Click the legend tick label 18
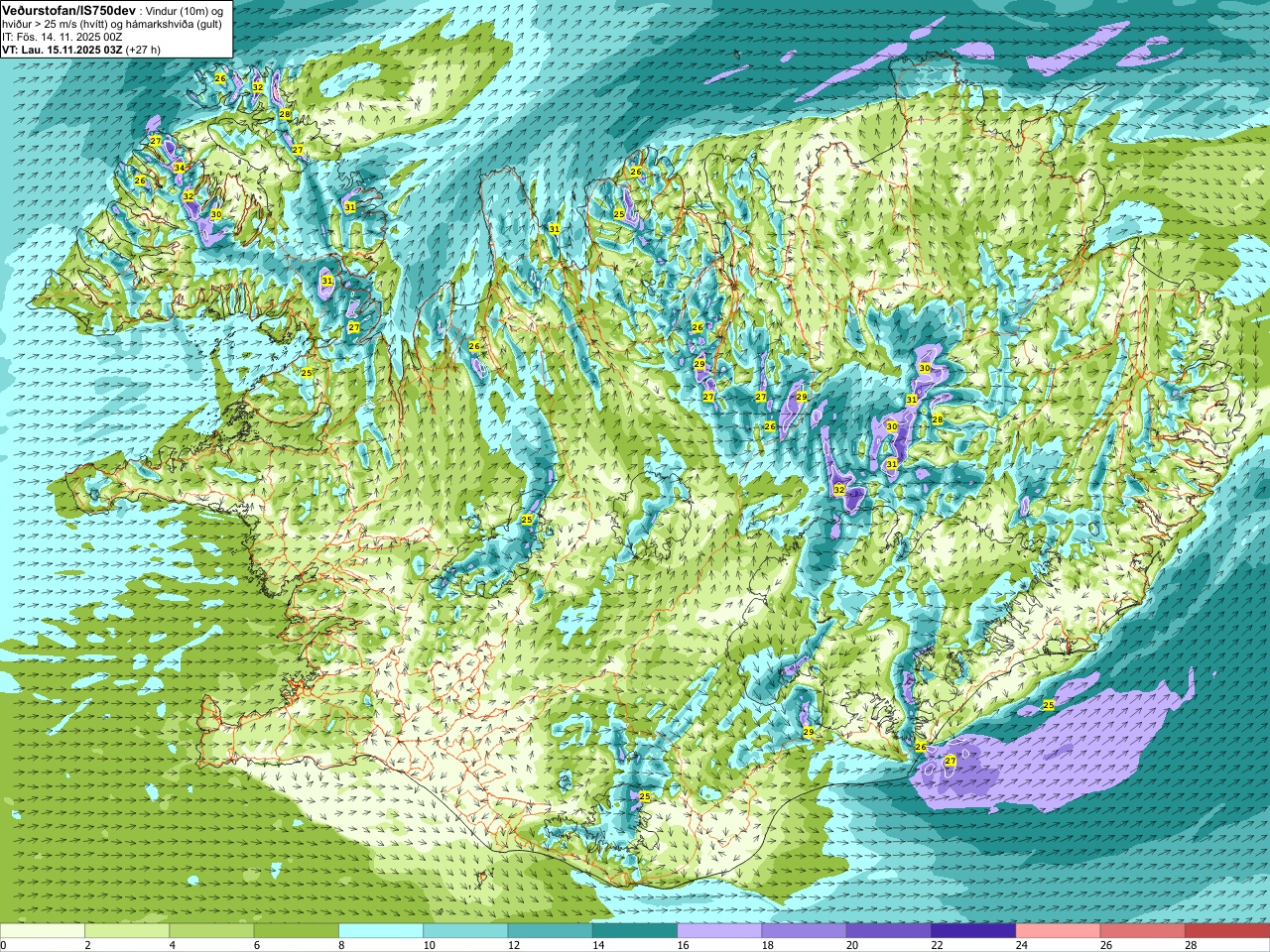Image resolution: width=1270 pixels, height=952 pixels. (x=768, y=945)
